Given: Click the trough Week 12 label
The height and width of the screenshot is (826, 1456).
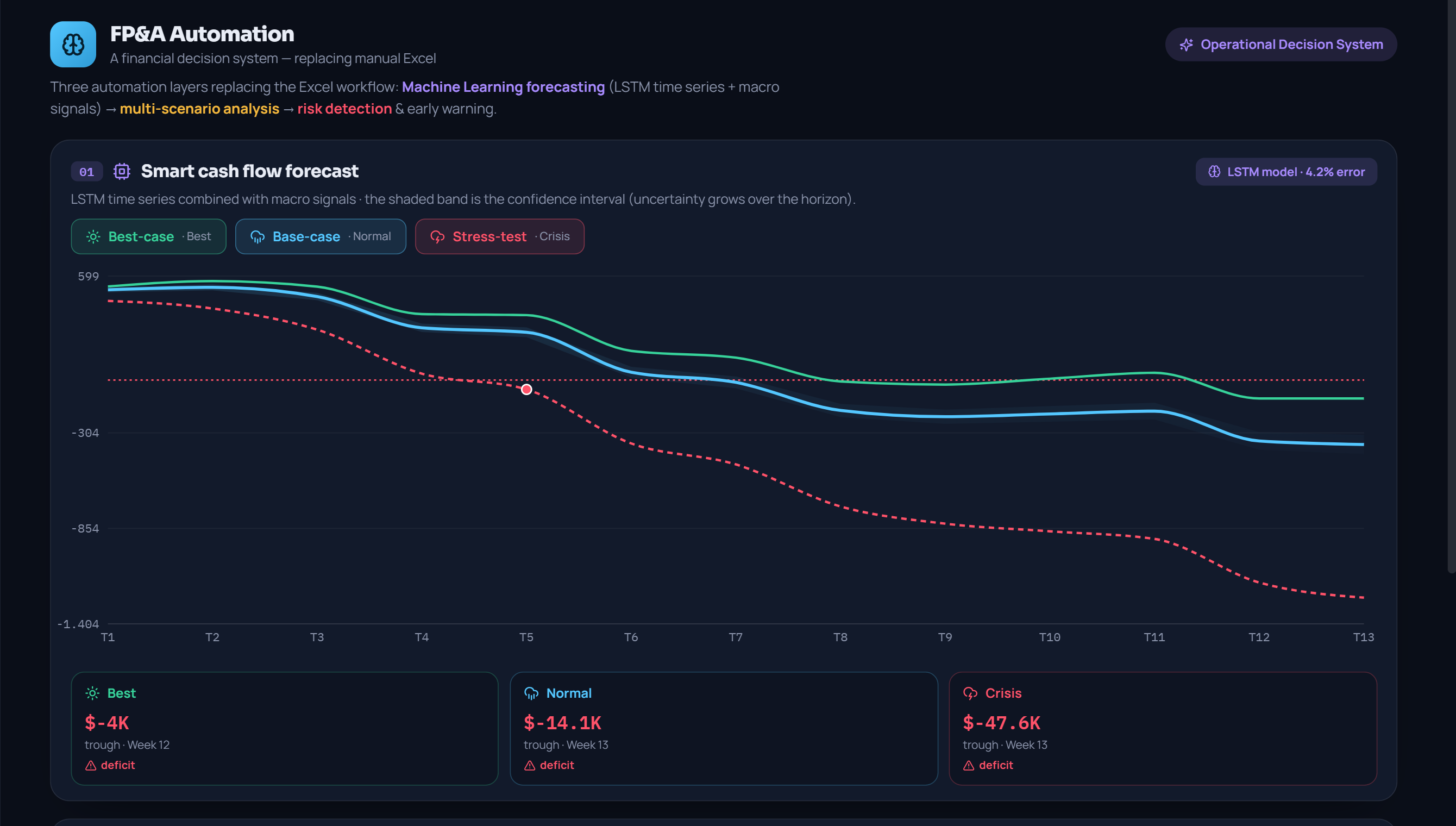Looking at the screenshot, I should tap(127, 745).
